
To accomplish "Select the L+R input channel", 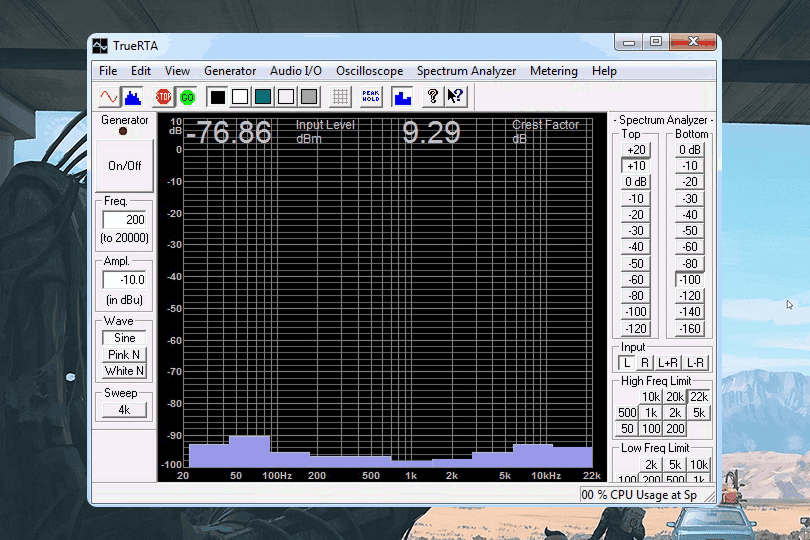I will click(667, 363).
